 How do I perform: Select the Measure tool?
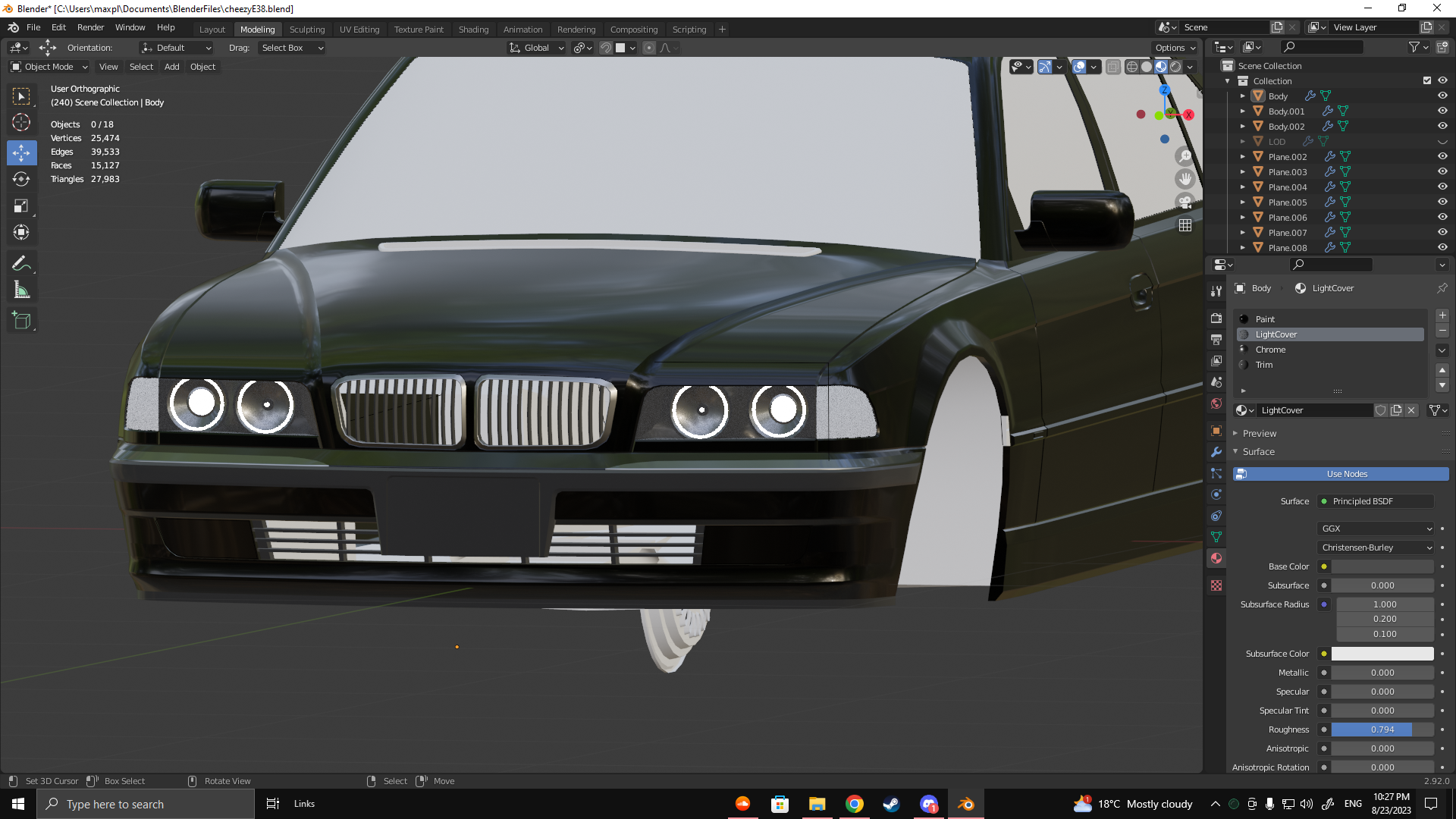pos(21,290)
